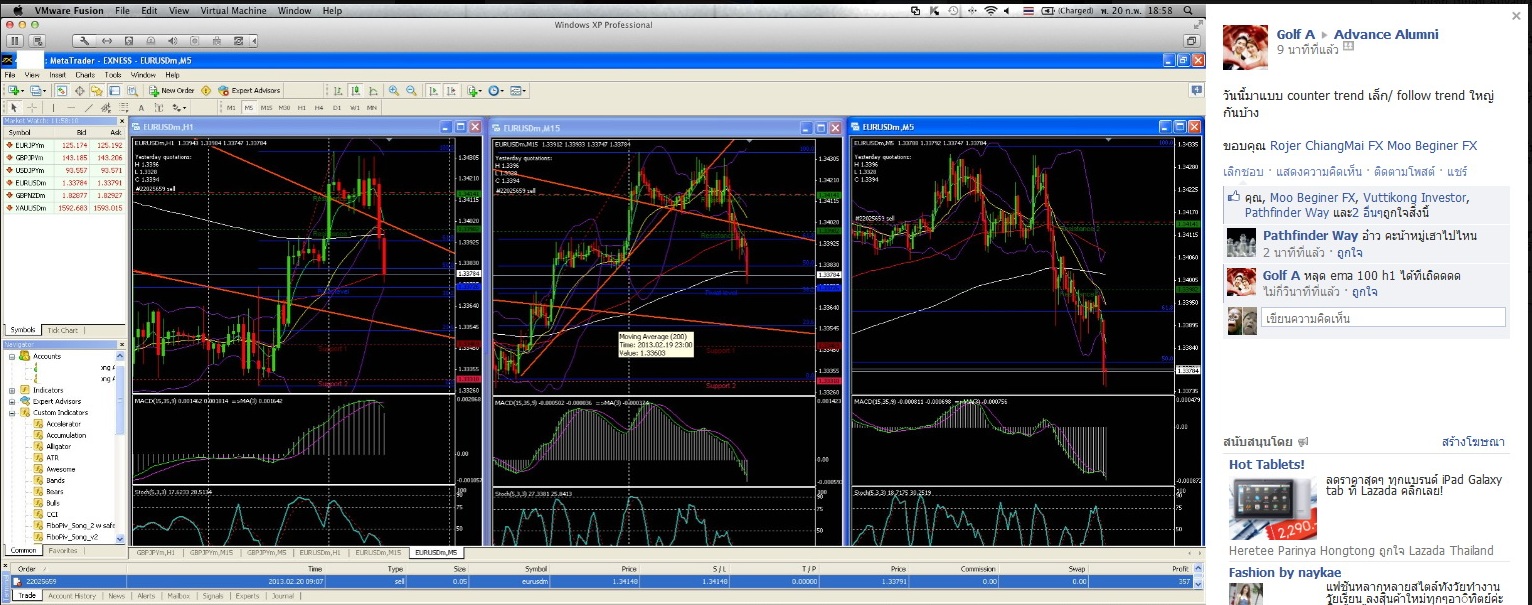This screenshot has height=605, width=1532.
Task: Toggle the Navigator star-folder icon
Action: (96, 90)
